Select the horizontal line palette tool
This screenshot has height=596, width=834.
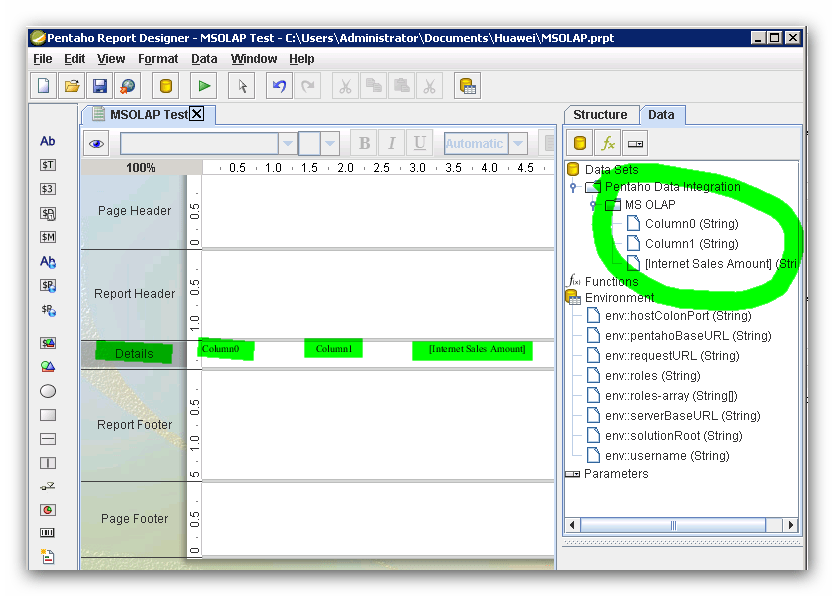pyautogui.click(x=48, y=439)
